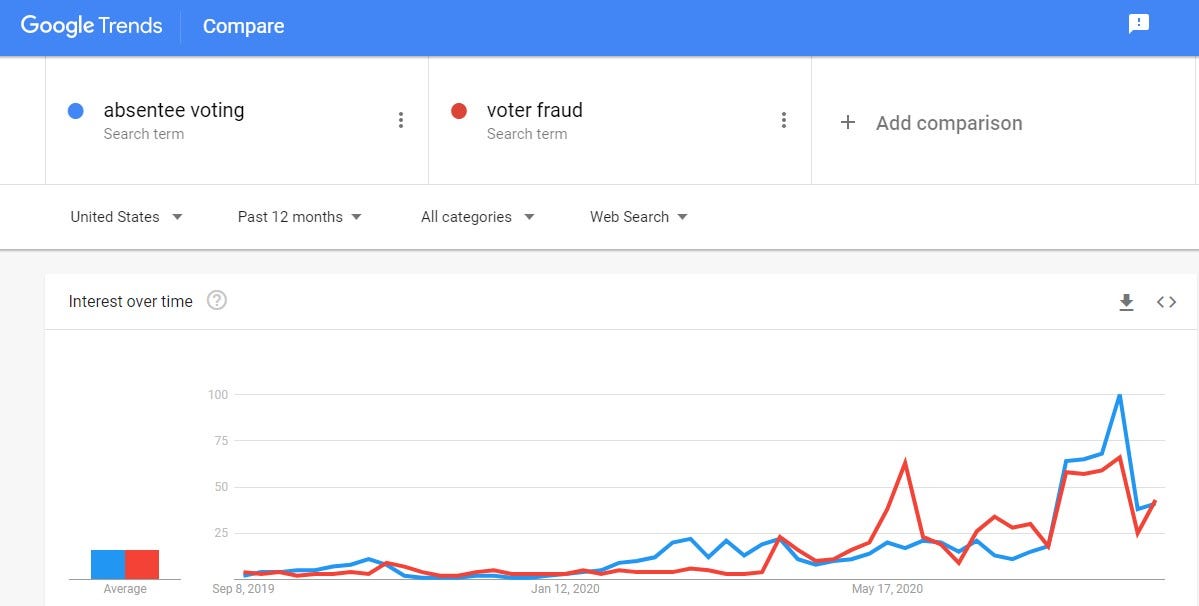Expand the All categories dropdown
Image resolution: width=1199 pixels, height=606 pixels.
(x=477, y=217)
